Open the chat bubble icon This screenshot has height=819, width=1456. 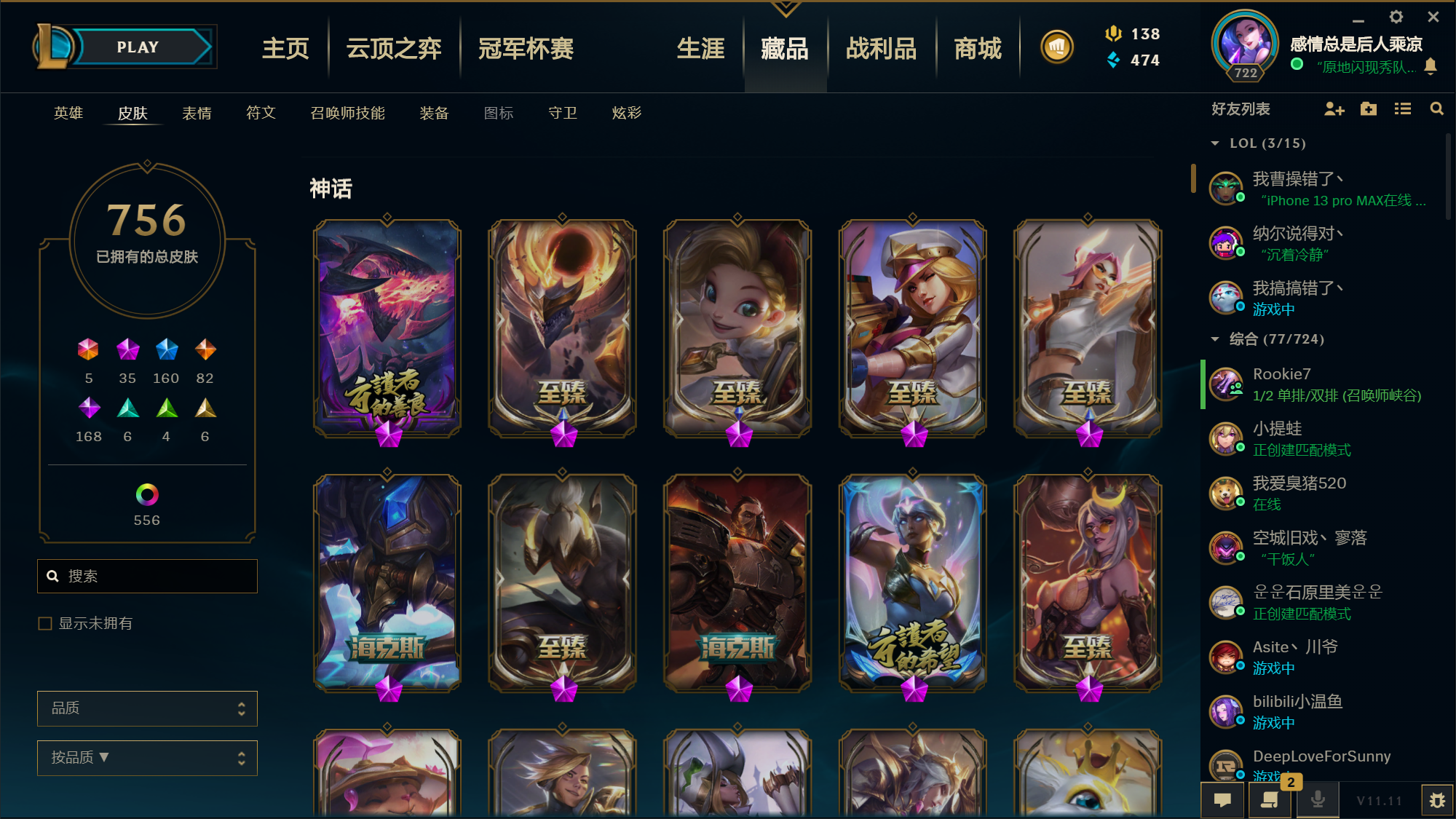click(x=1223, y=800)
